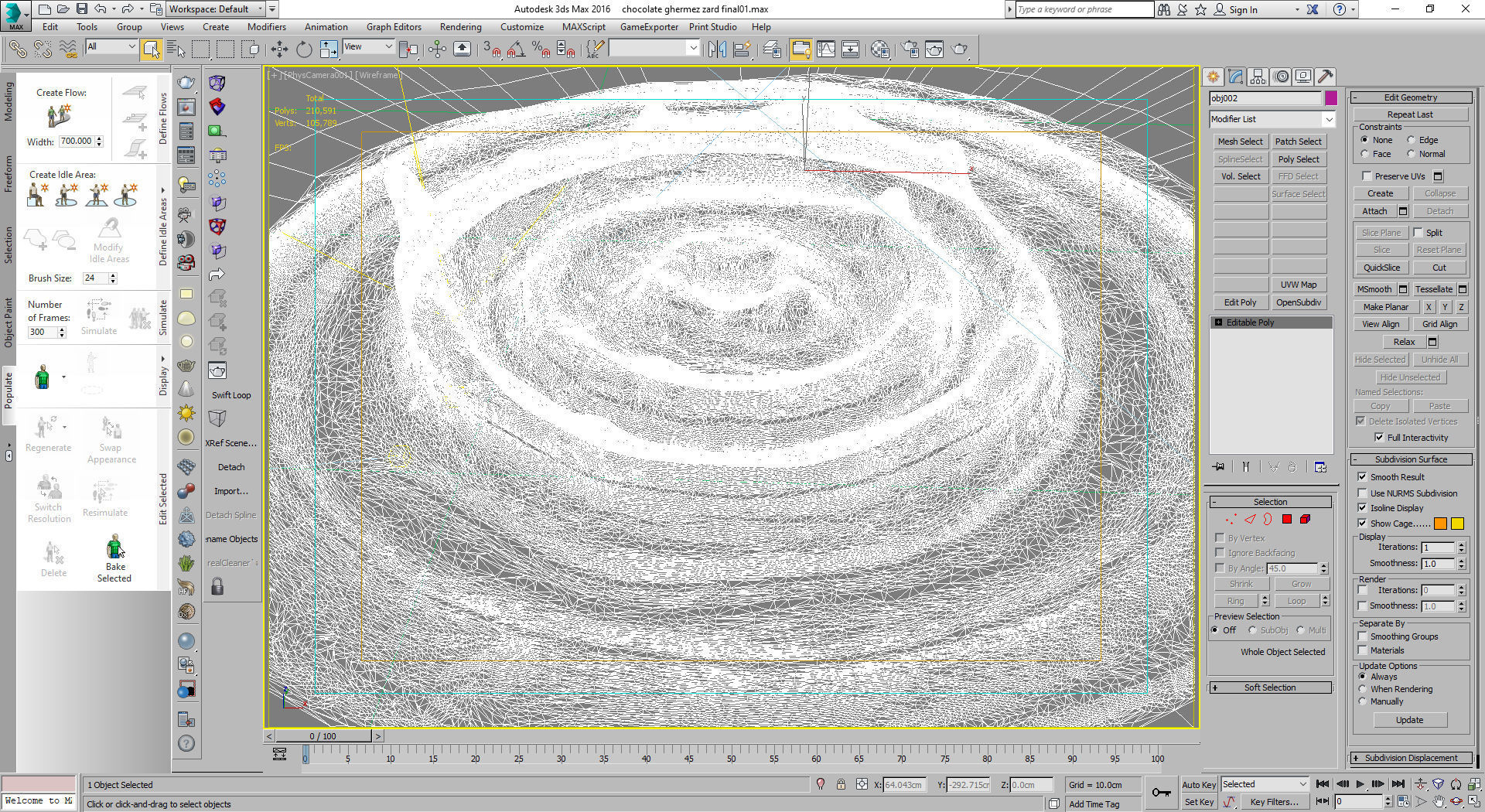Open Configure Modifier Sets
1485x812 pixels.
pyautogui.click(x=1320, y=466)
